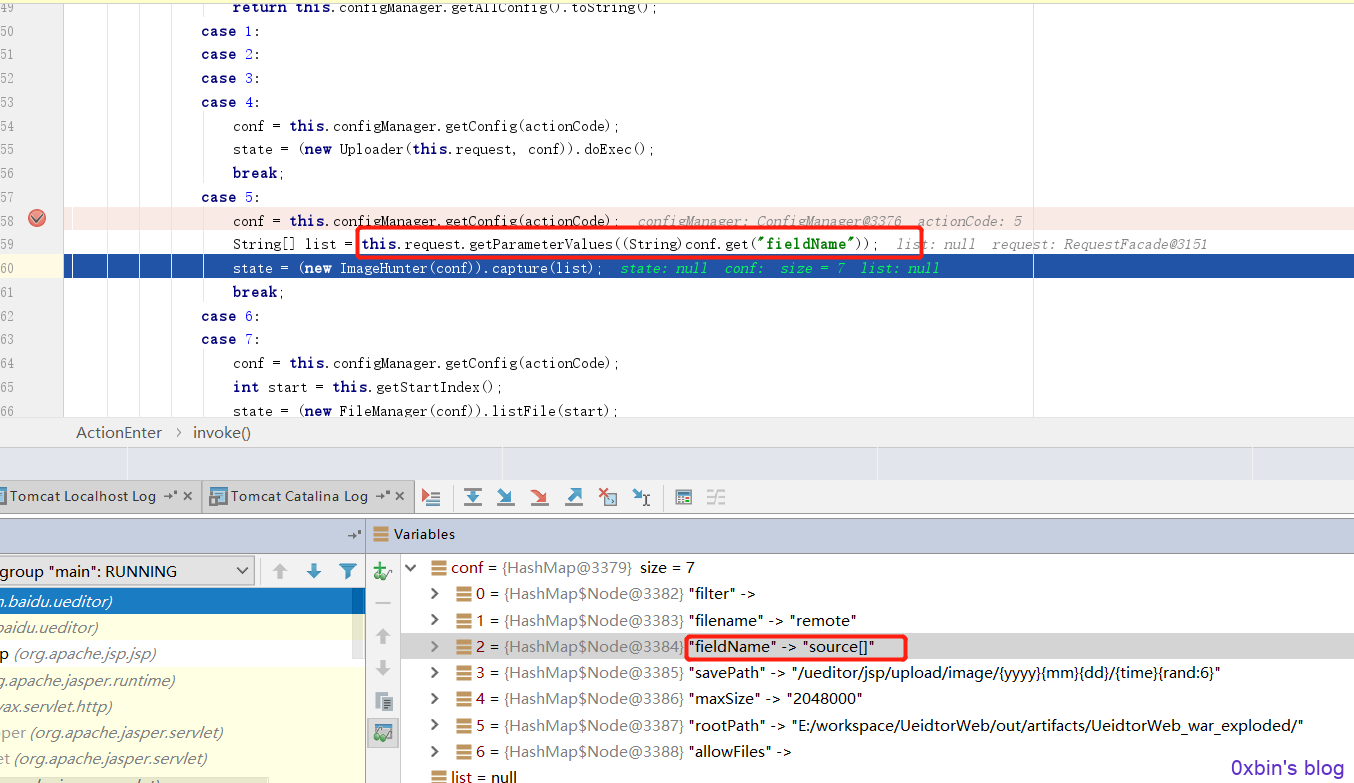
Task: Click the FileManager listFile code line
Action: point(426,410)
